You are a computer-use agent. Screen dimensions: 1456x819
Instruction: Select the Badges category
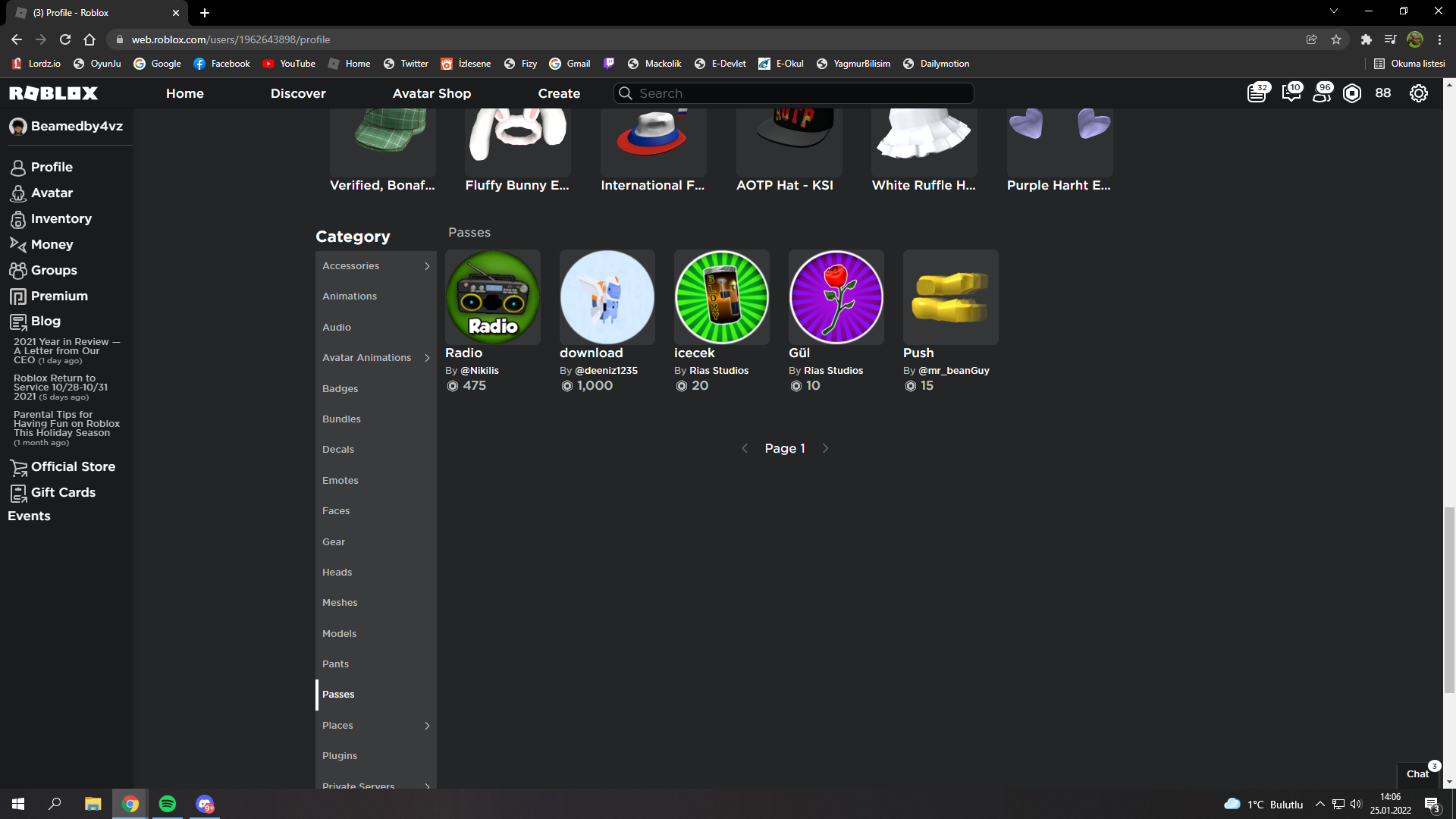click(376, 388)
